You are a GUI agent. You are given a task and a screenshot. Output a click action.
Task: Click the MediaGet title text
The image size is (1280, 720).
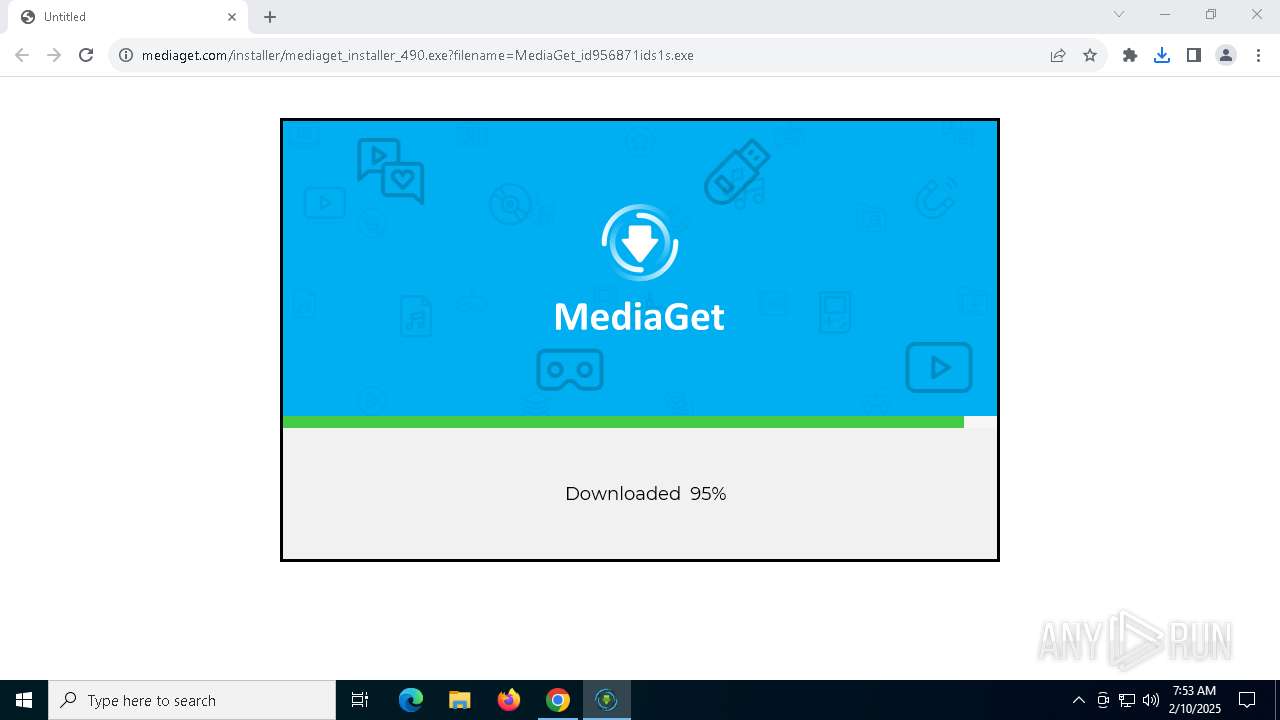(639, 317)
